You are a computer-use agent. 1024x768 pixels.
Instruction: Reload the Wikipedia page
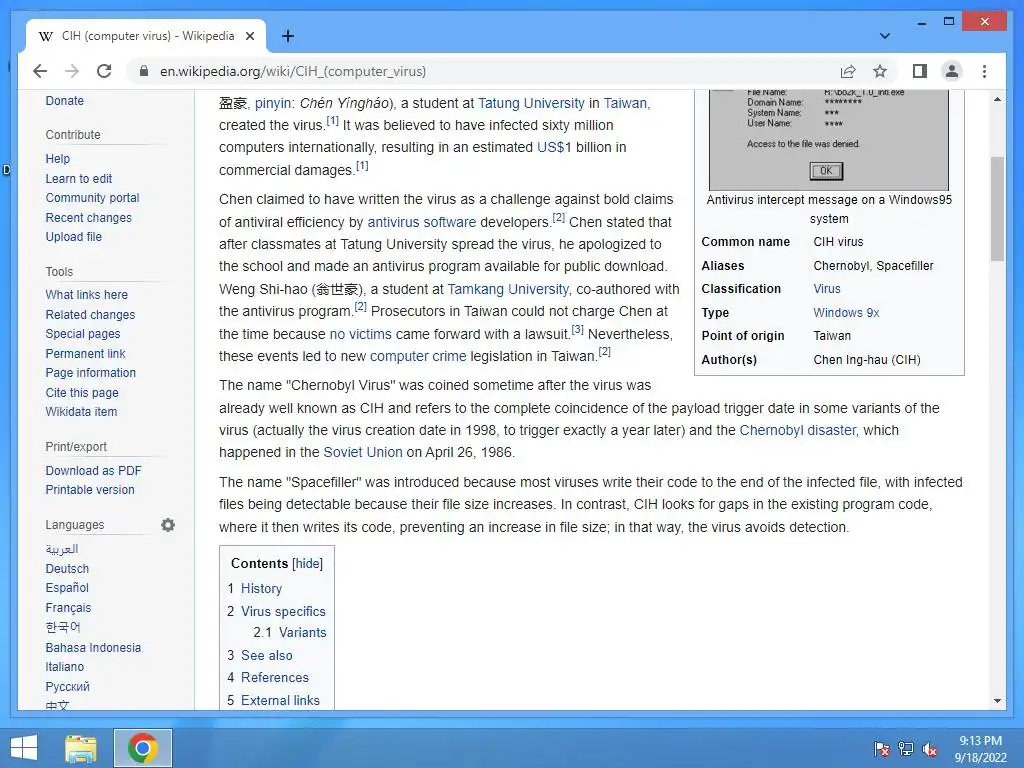pos(104,71)
